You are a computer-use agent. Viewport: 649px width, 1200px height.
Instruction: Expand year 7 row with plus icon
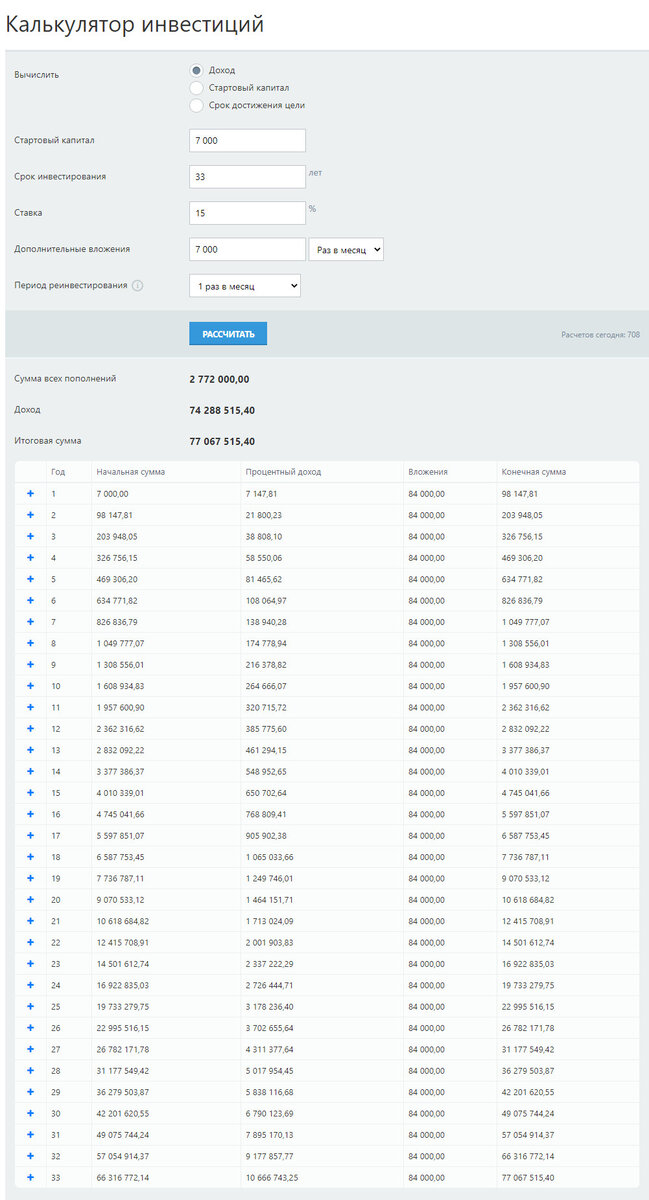tap(30, 621)
